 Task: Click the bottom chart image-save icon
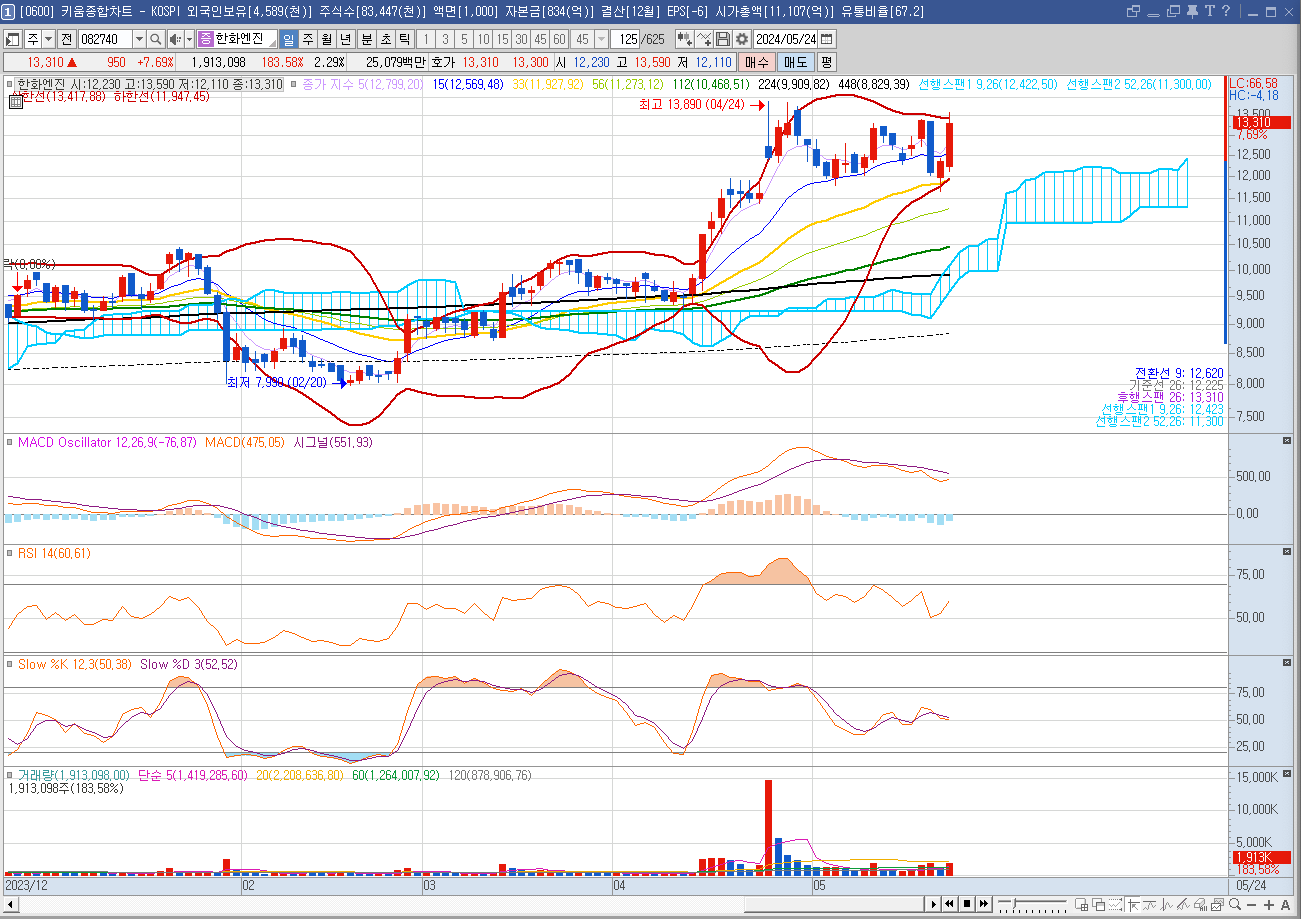1217,904
